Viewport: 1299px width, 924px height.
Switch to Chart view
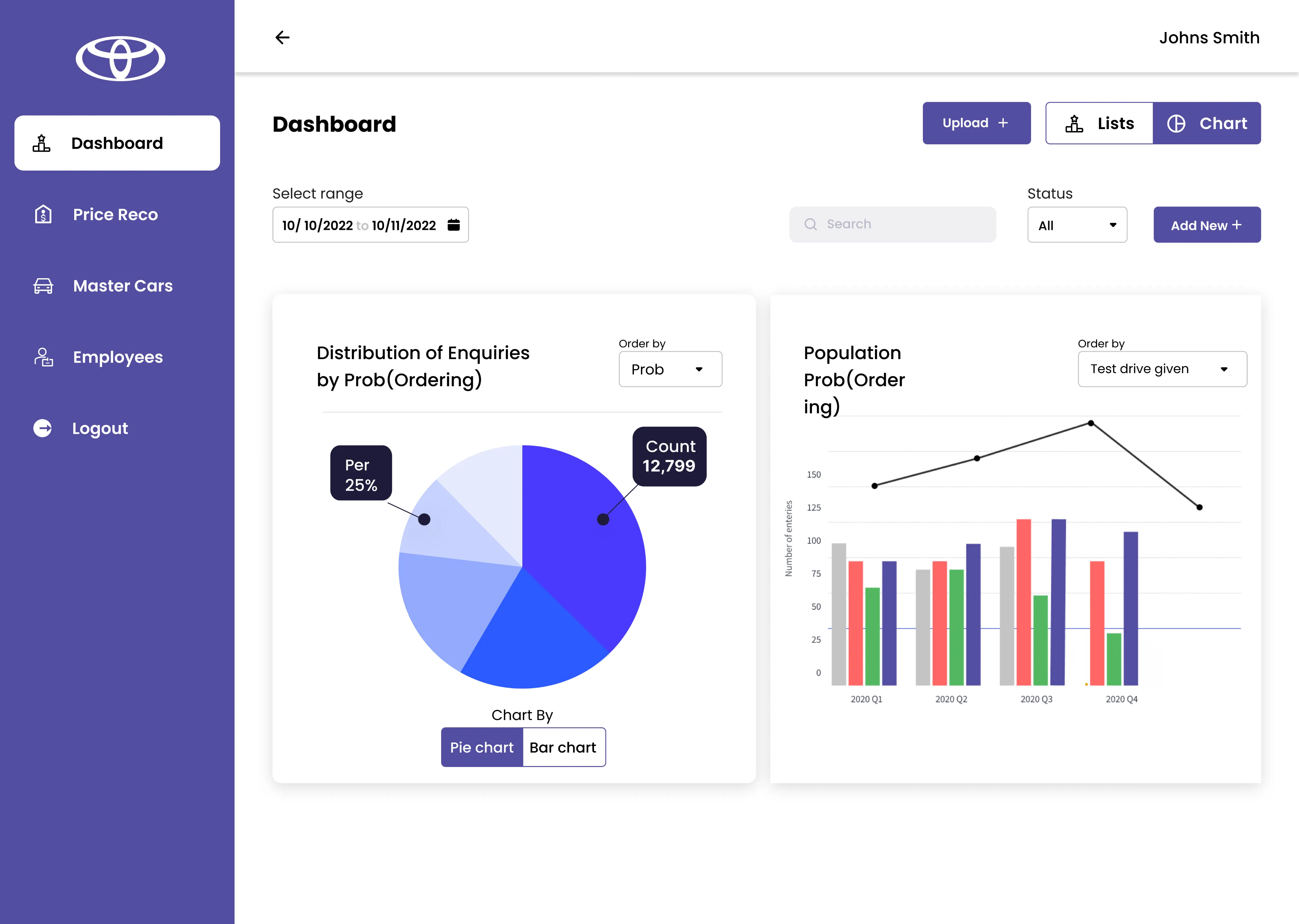point(1207,123)
